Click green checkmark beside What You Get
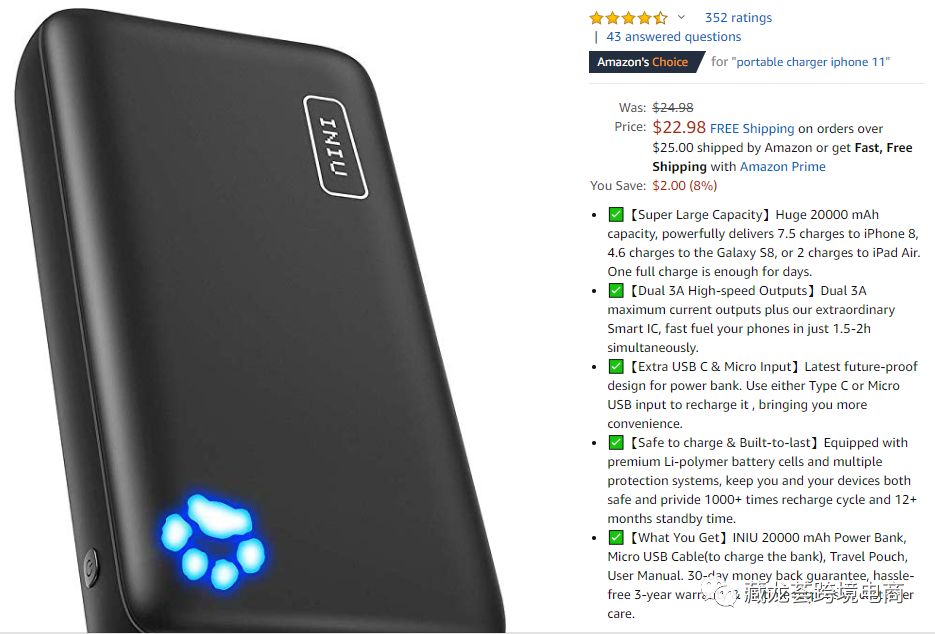Viewport: 935px width, 634px height. [616, 537]
